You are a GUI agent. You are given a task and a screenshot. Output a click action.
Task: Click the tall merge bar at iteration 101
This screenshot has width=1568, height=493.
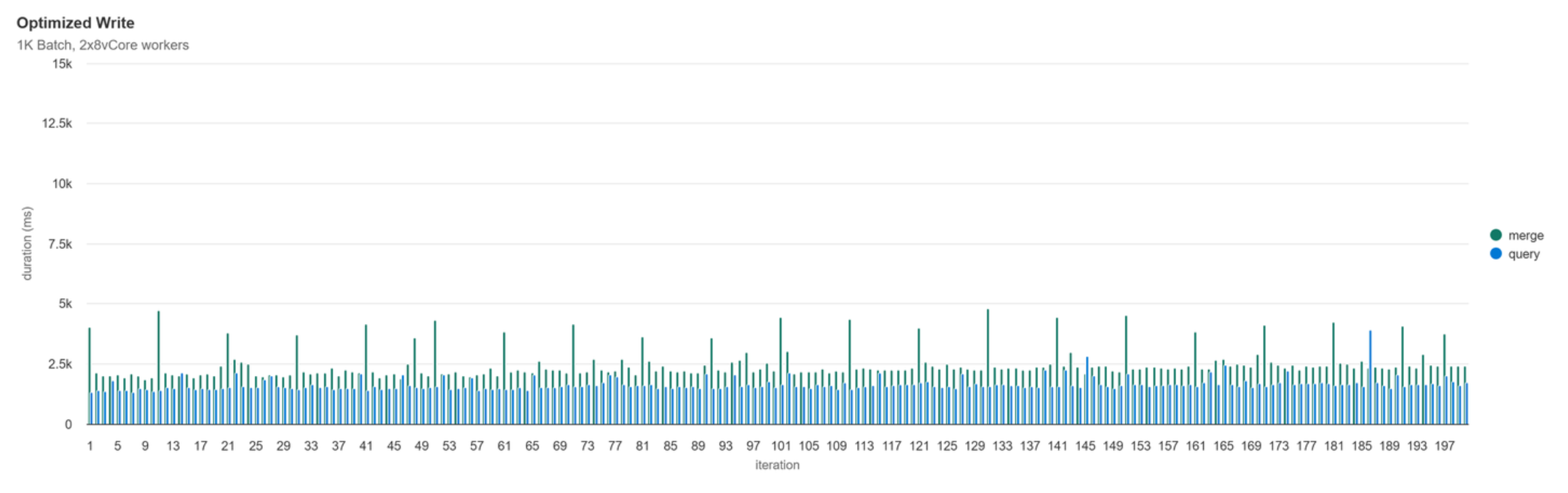[780, 371]
